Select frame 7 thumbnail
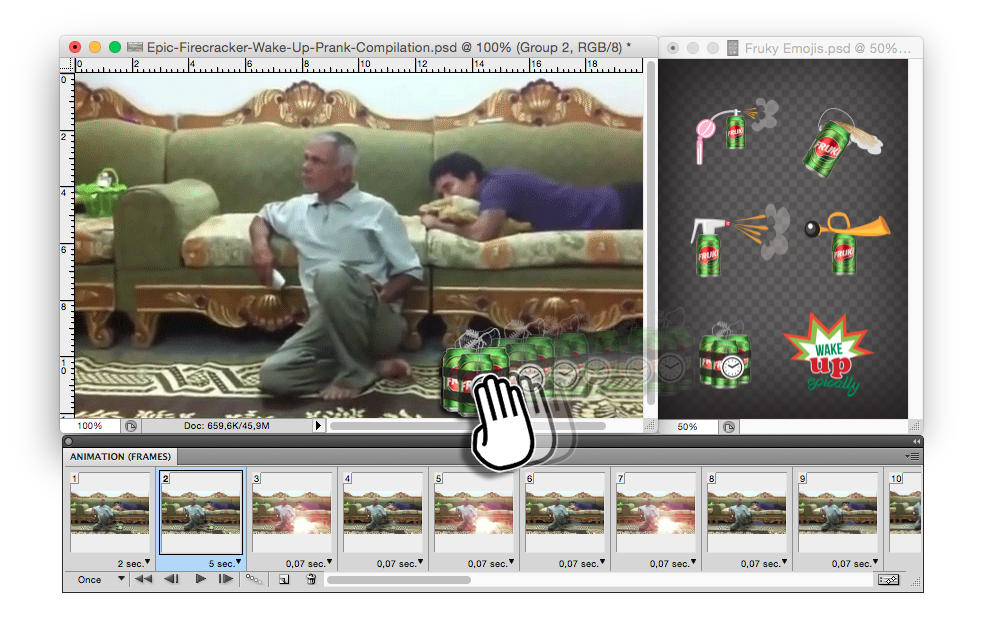The height and width of the screenshot is (634, 1001). click(656, 512)
